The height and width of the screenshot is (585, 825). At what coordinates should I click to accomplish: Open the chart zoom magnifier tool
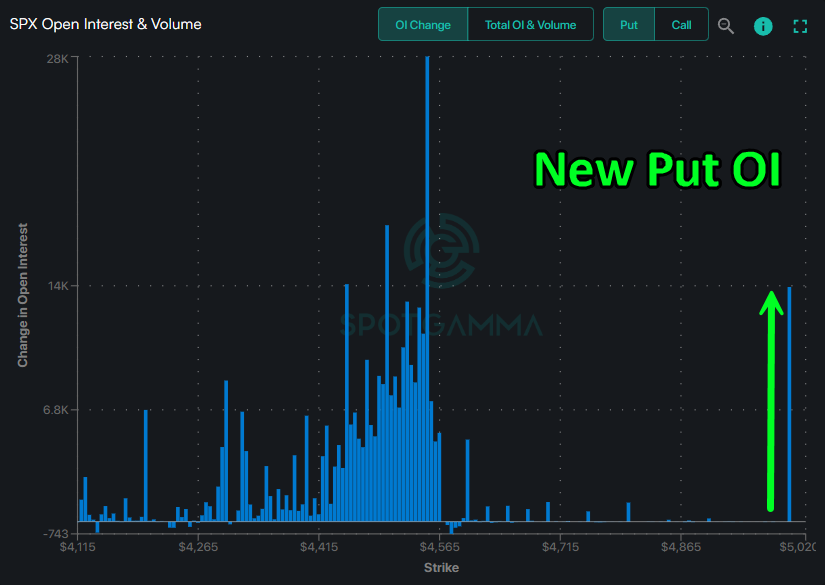[x=726, y=26]
